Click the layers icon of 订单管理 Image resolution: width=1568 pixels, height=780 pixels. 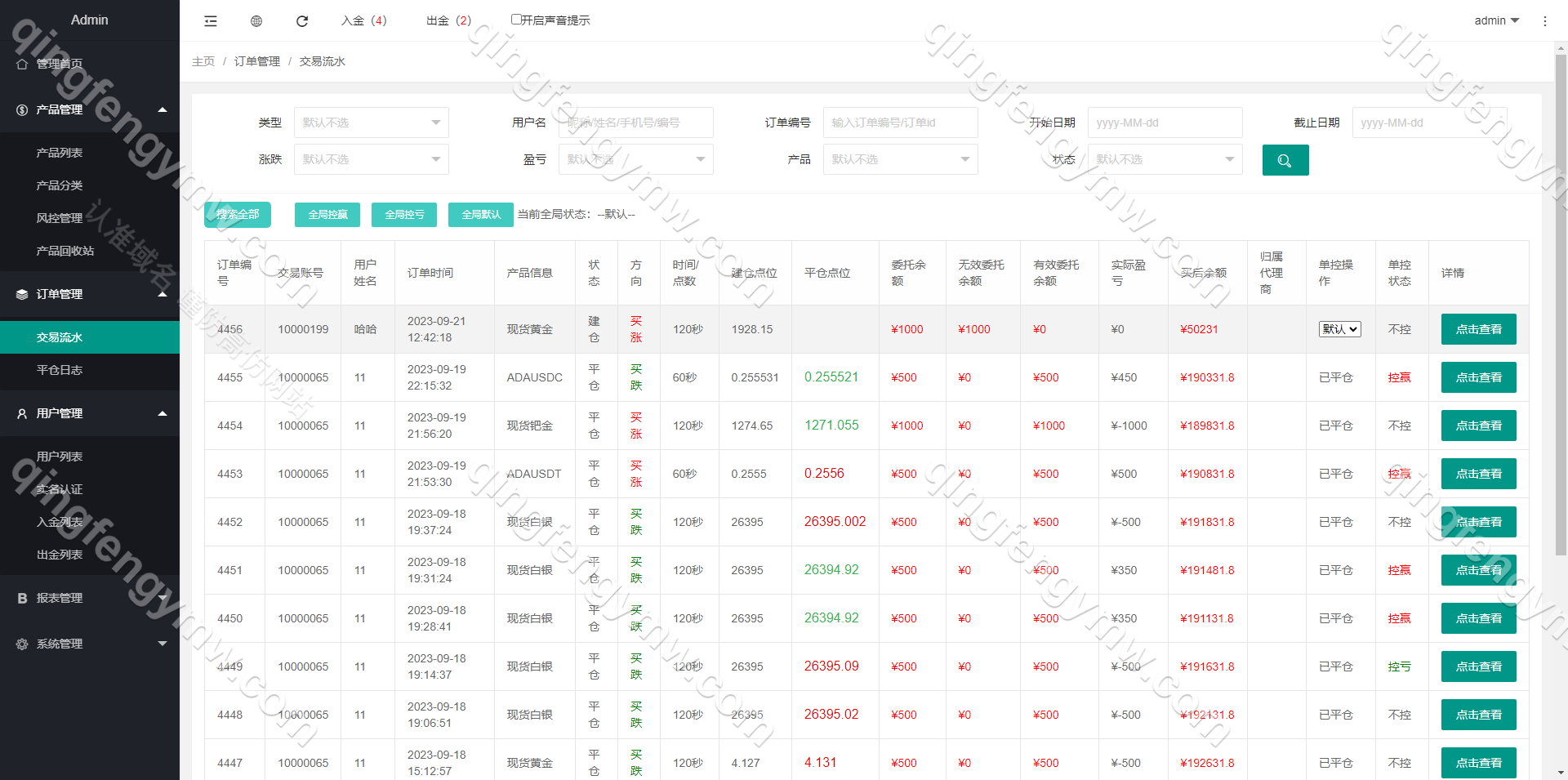22,294
